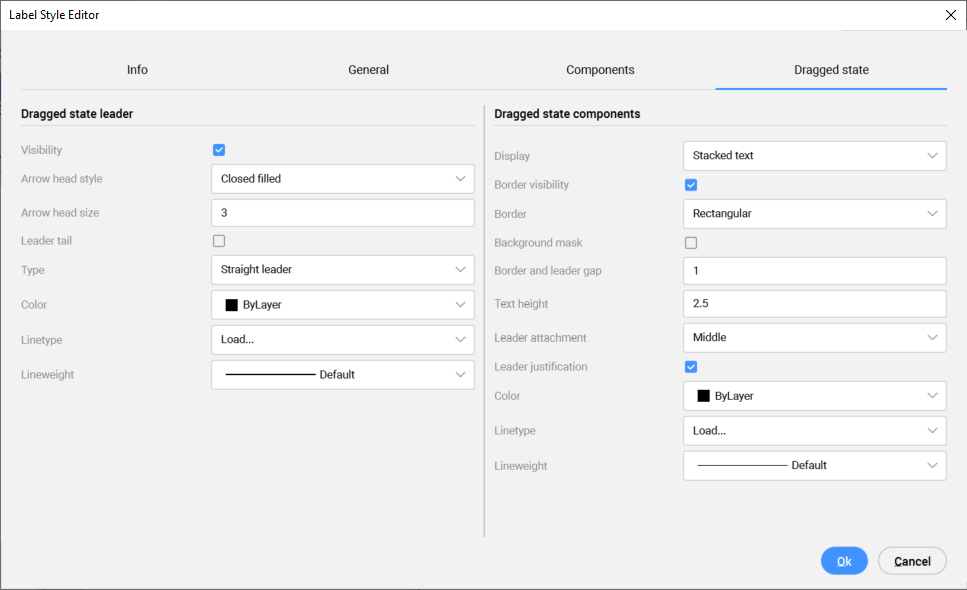
Task: Click the leader ByLayer color swatch
Action: tap(231, 305)
